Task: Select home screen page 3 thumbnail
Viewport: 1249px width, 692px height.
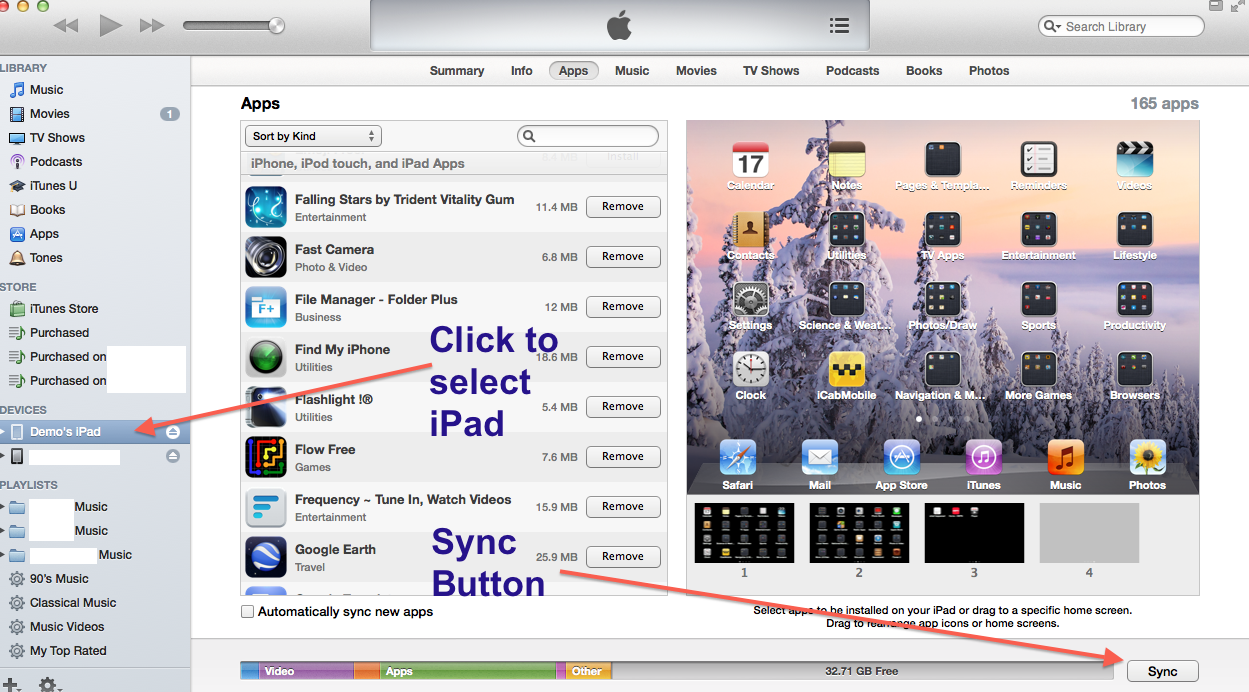Action: click(x=974, y=533)
